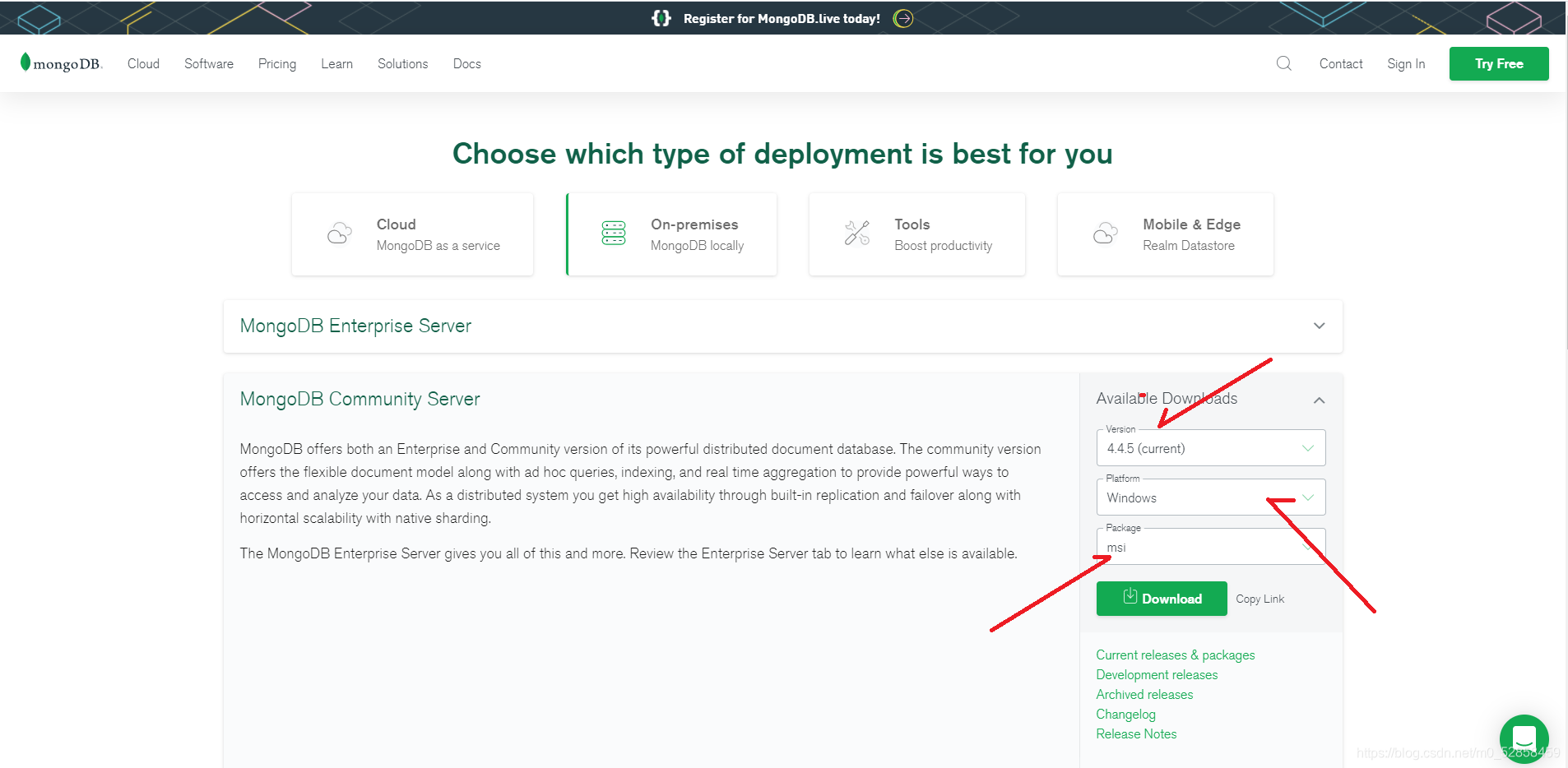Open the Platform dropdown
Screen dimensions: 1568x768
click(x=1211, y=497)
